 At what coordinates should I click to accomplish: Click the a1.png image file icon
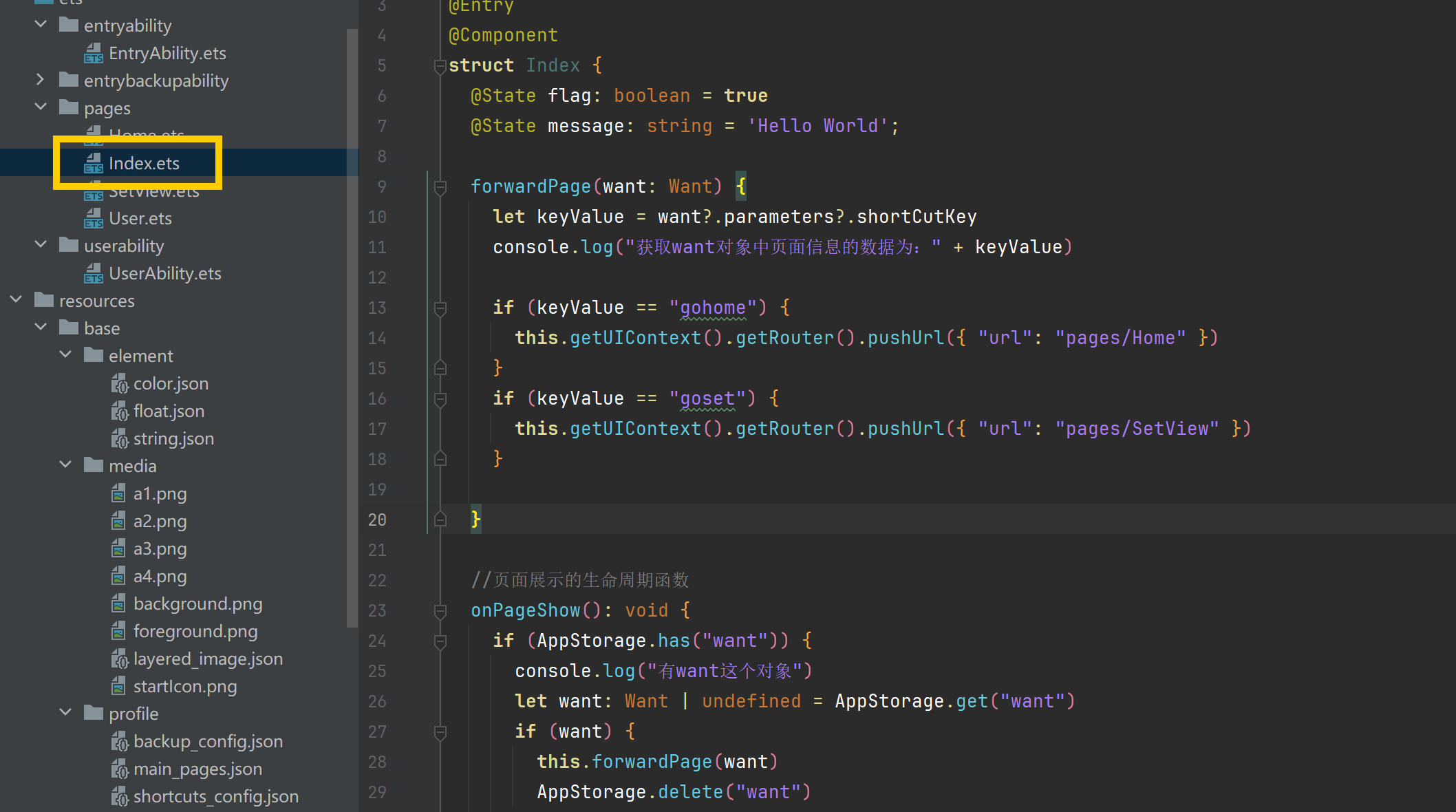(118, 493)
